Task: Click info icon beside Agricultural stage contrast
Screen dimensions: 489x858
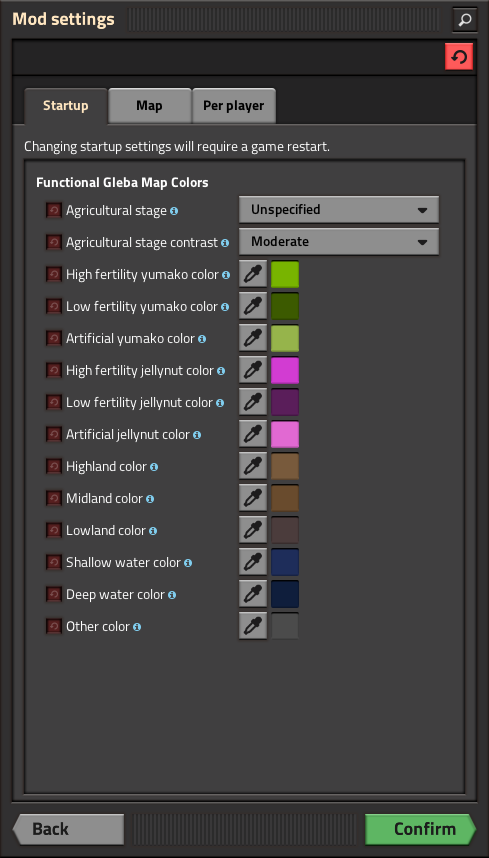Action: pos(225,242)
